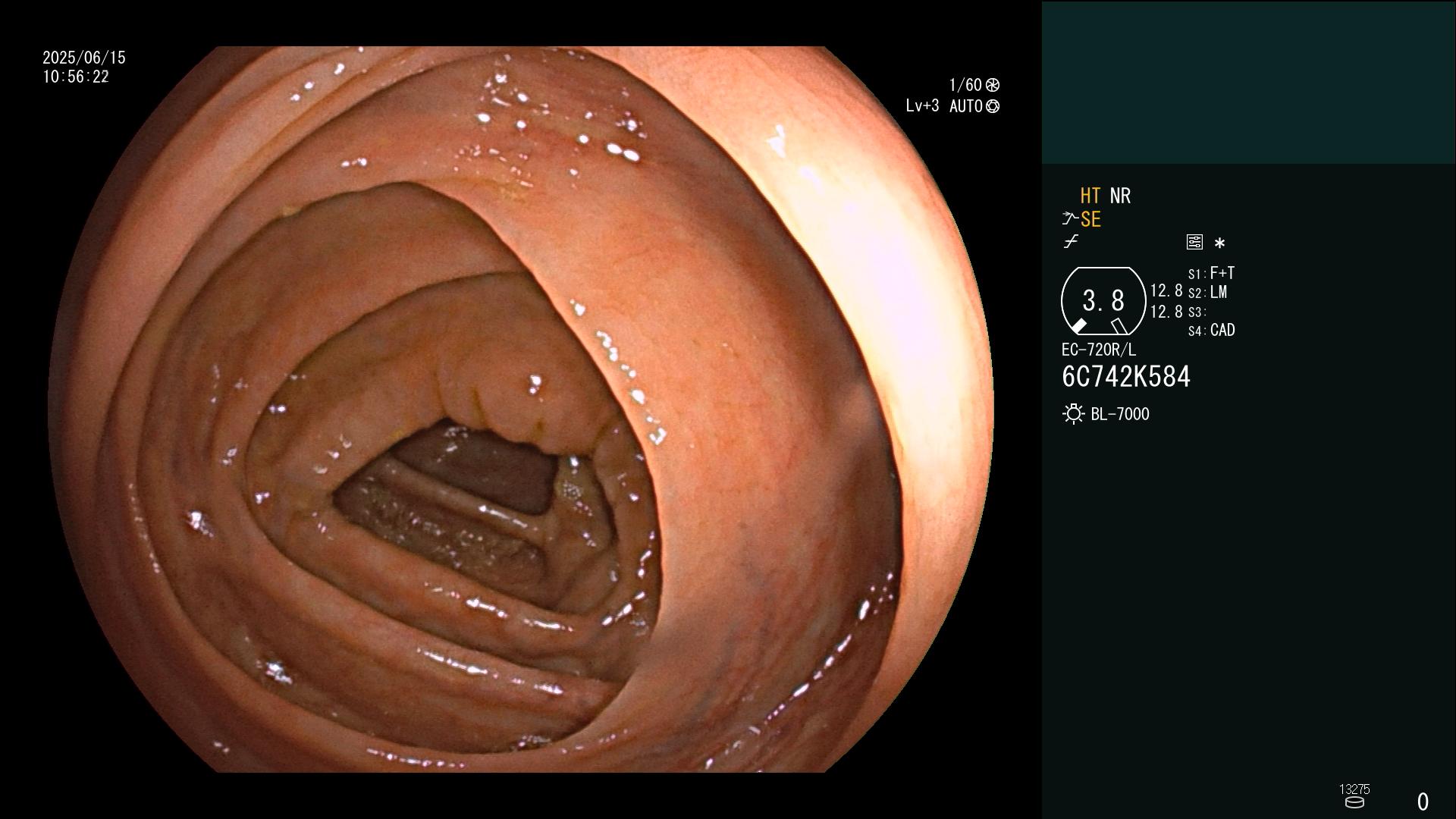This screenshot has height=819, width=1456.
Task: Click the S1: F+T switch assignment
Action: (x=1212, y=273)
